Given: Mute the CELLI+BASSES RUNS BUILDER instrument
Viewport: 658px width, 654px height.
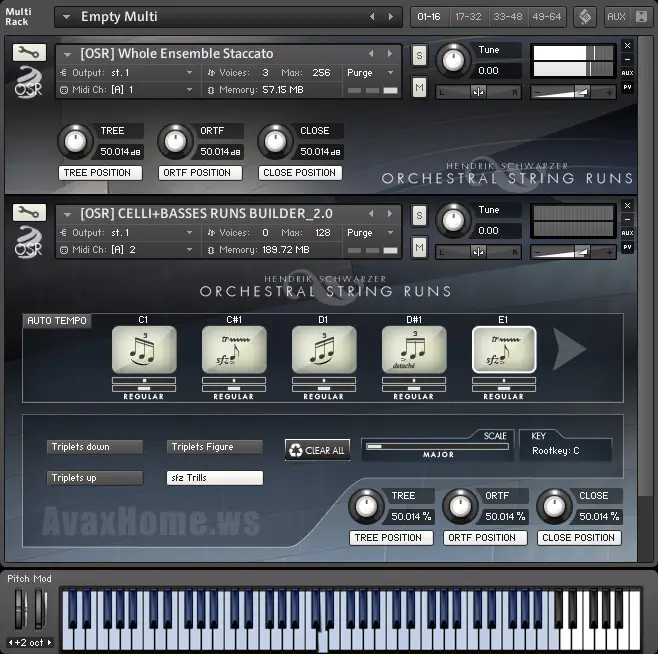Looking at the screenshot, I should pyautogui.click(x=419, y=247).
